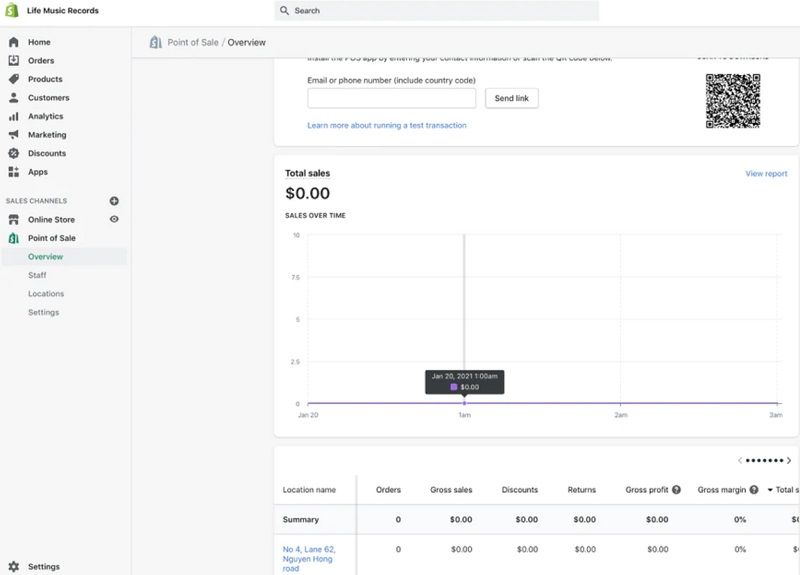Click the Customers person icon
Screen dimensions: 800x575
pyautogui.click(x=14, y=97)
